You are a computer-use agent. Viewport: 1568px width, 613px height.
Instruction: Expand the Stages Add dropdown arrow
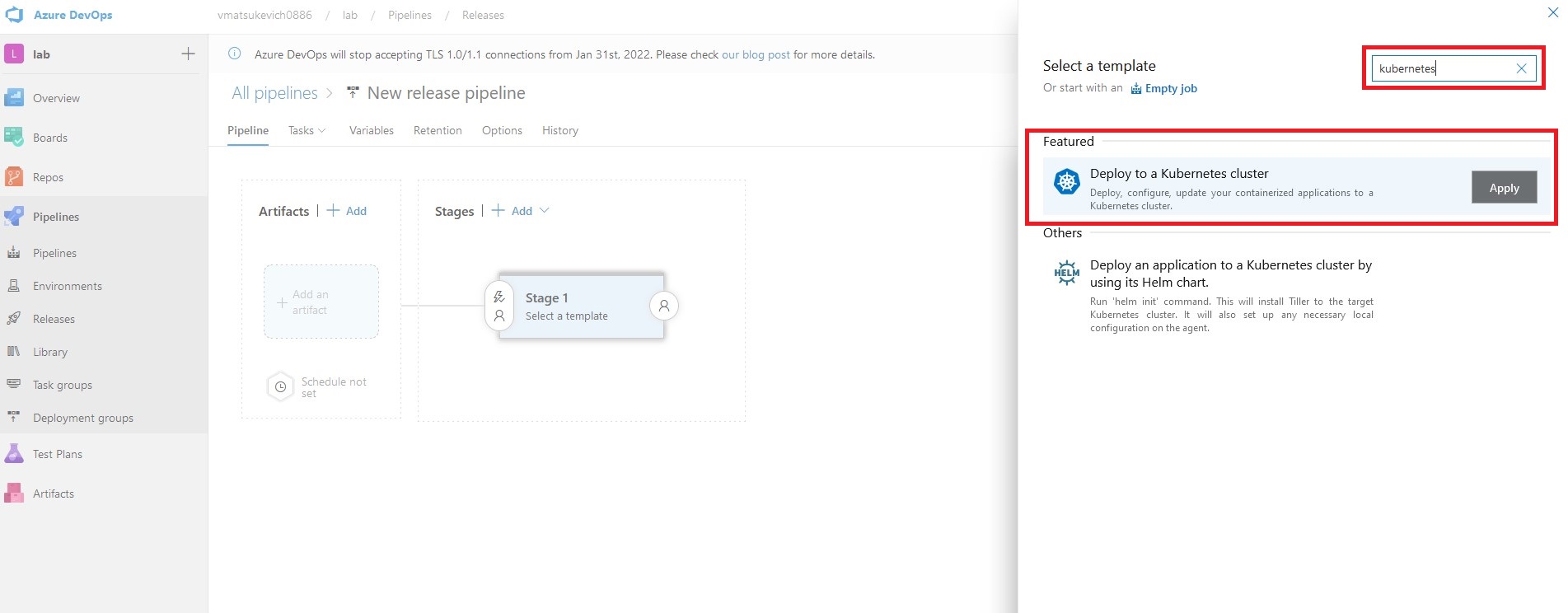(x=544, y=211)
